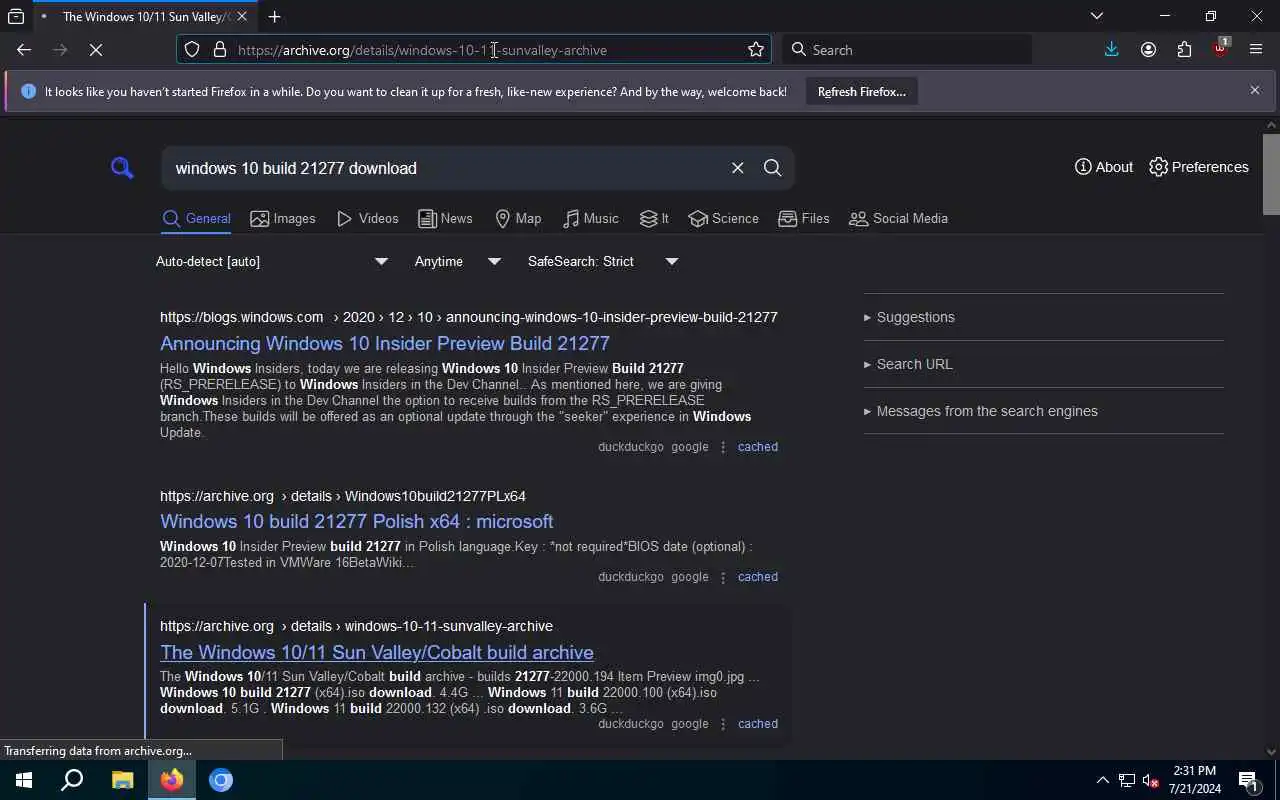1280x800 pixels.
Task: Click the Refresh Firefox button
Action: [x=861, y=91]
